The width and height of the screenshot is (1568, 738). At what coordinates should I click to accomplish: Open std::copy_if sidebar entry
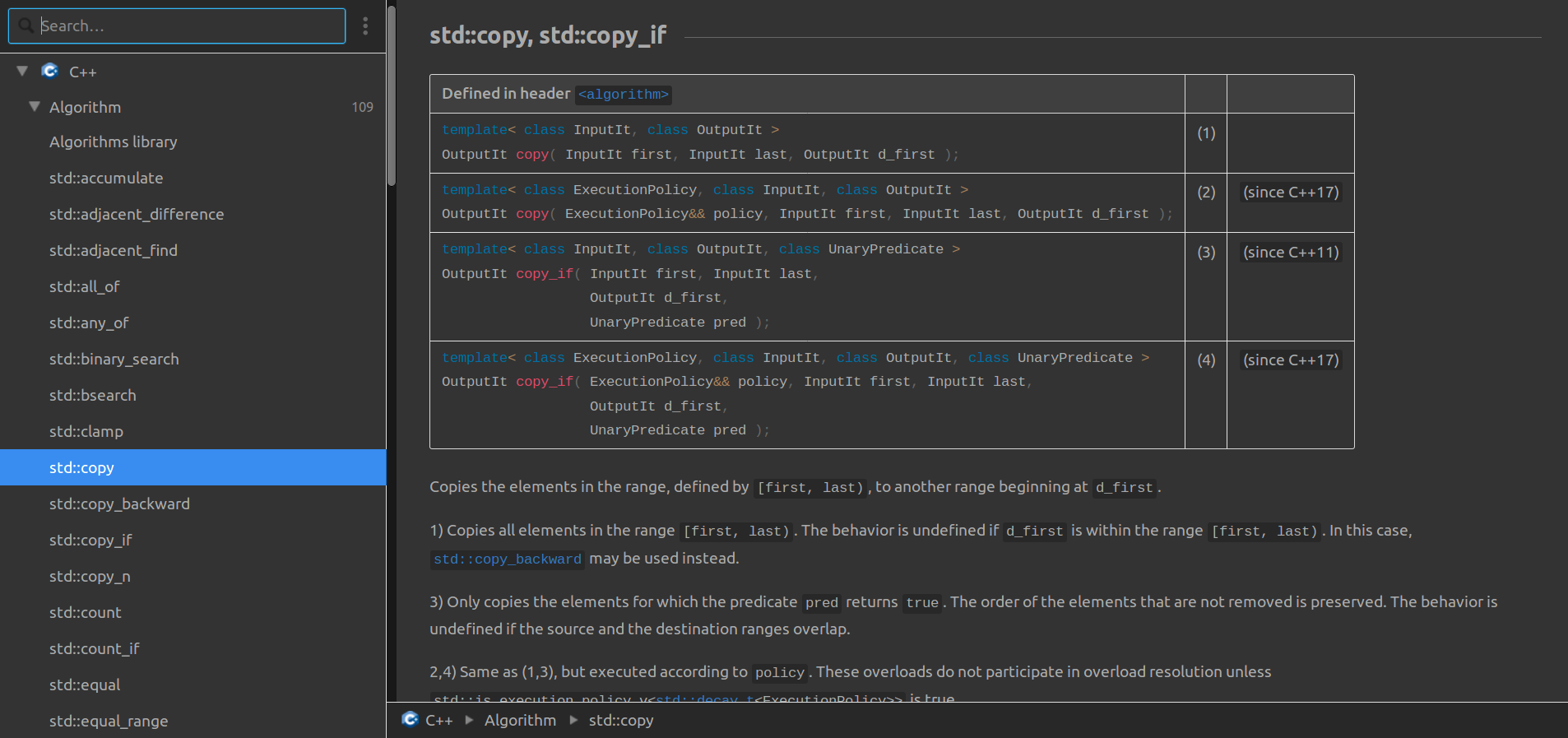coord(193,540)
